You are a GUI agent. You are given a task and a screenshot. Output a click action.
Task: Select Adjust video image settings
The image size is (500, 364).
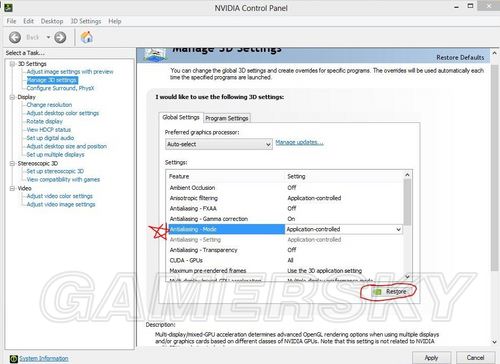(x=61, y=204)
